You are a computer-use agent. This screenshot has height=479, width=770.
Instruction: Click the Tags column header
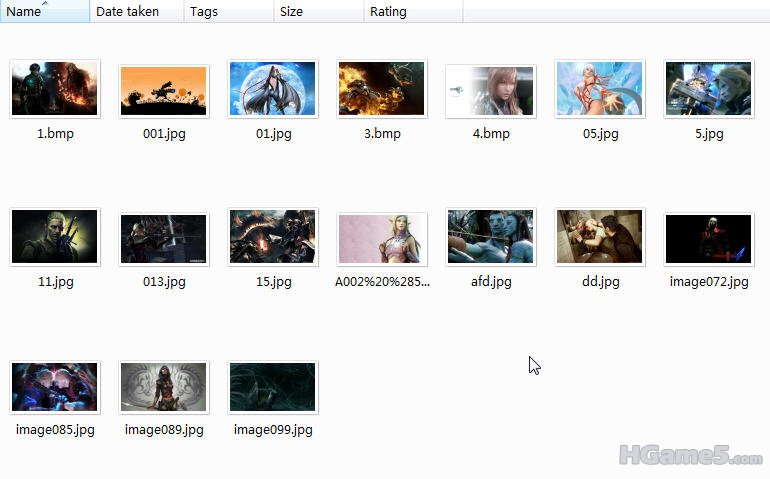(229, 11)
